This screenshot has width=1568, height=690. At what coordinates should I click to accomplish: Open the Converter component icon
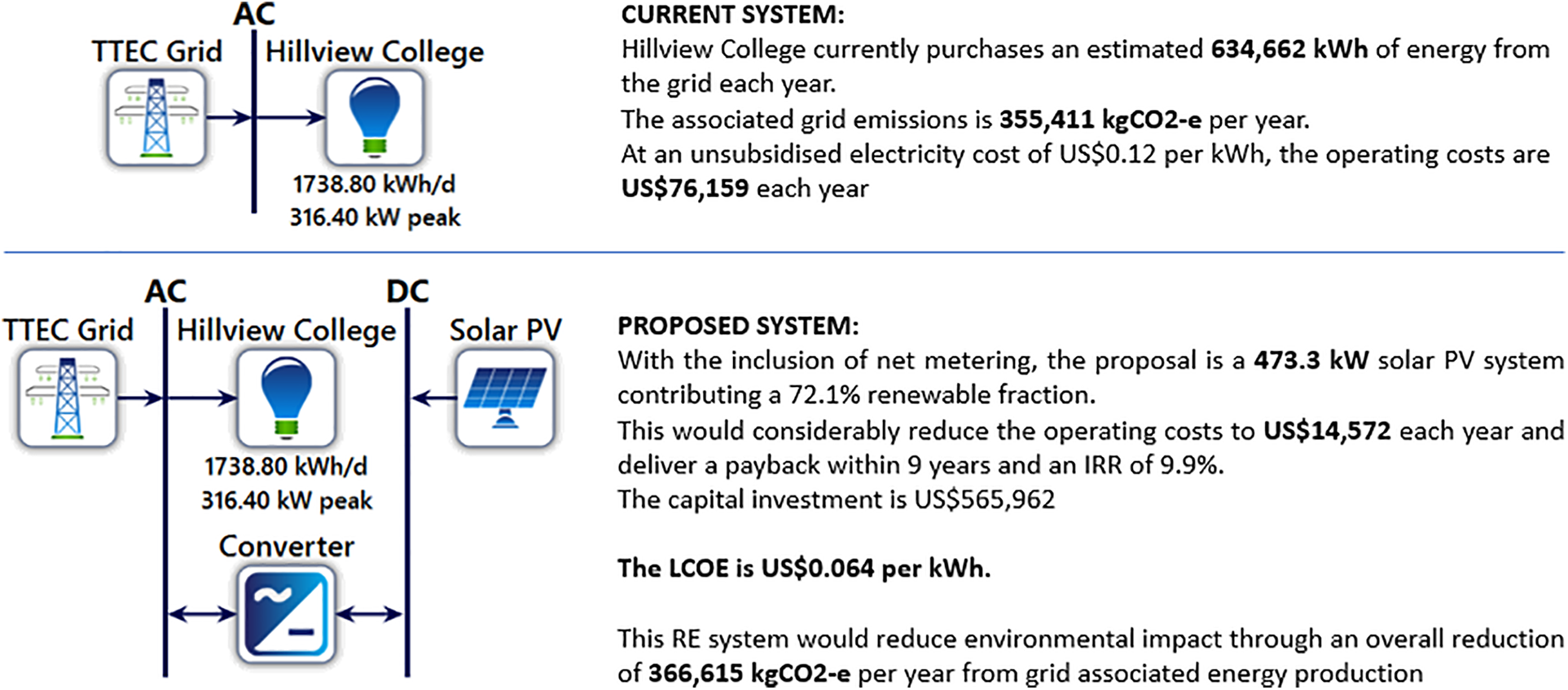point(286,613)
